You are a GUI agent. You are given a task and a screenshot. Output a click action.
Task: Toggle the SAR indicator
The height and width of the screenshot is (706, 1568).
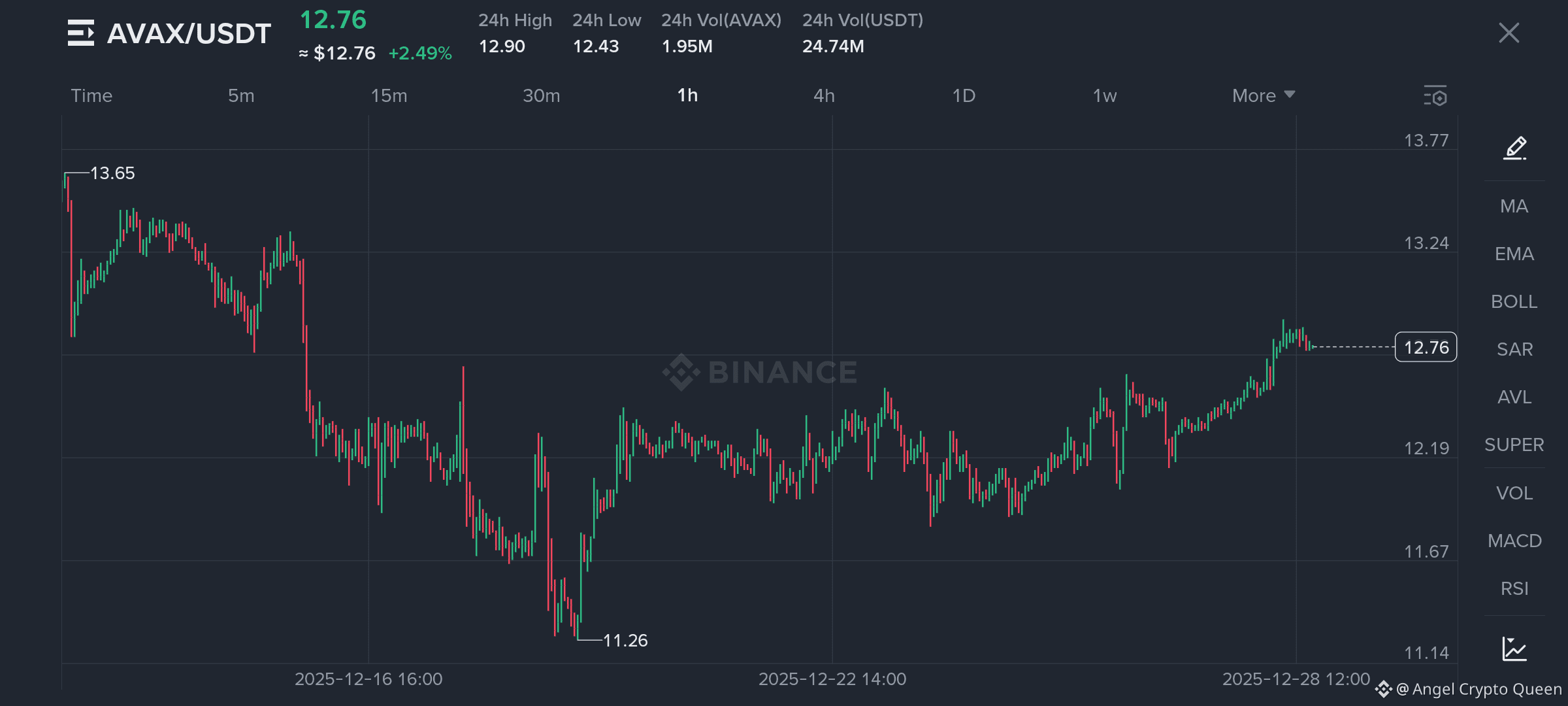(1514, 349)
